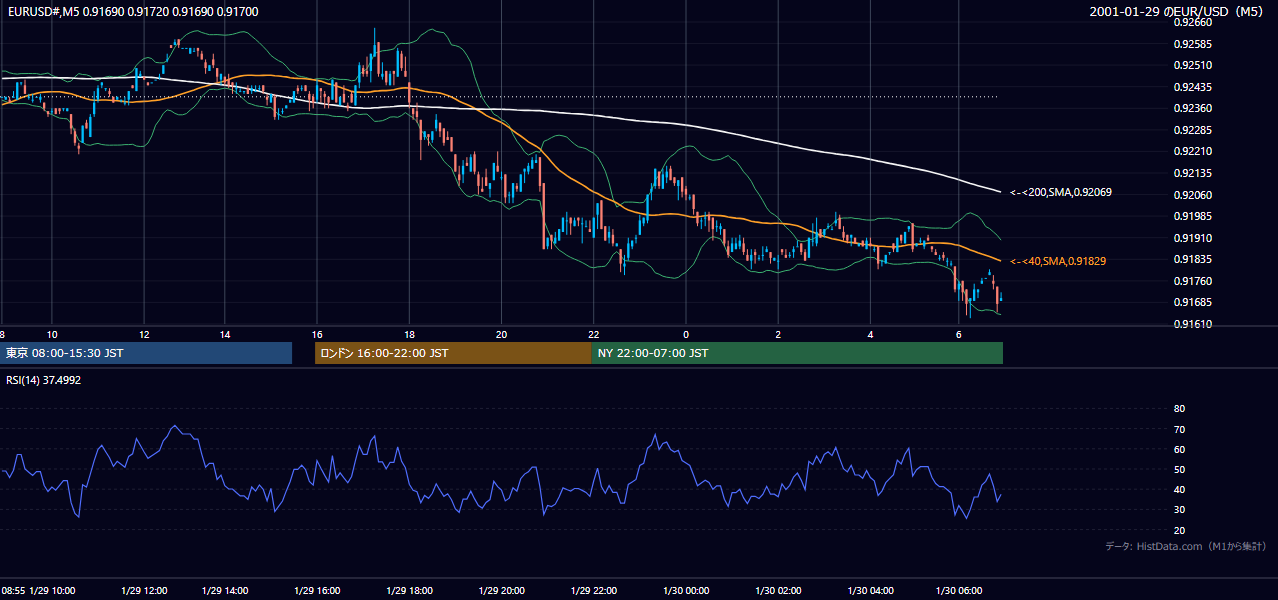Click the RSI 80 level label
Image resolution: width=1278 pixels, height=600 pixels.
(x=1179, y=409)
